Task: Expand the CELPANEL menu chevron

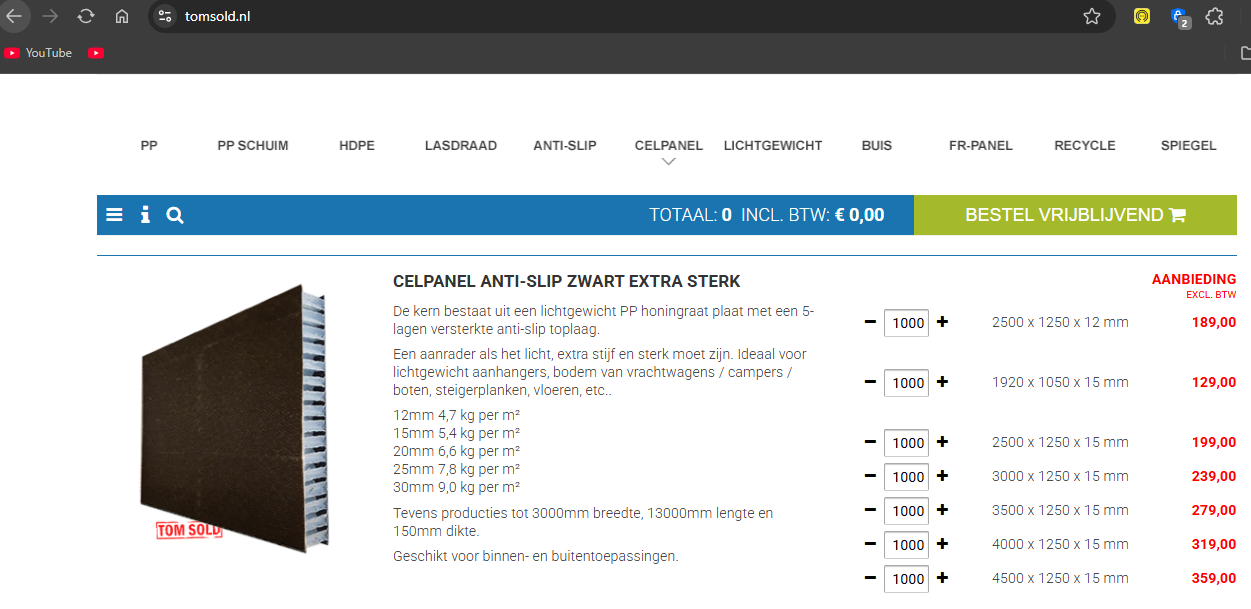Action: pyautogui.click(x=669, y=161)
